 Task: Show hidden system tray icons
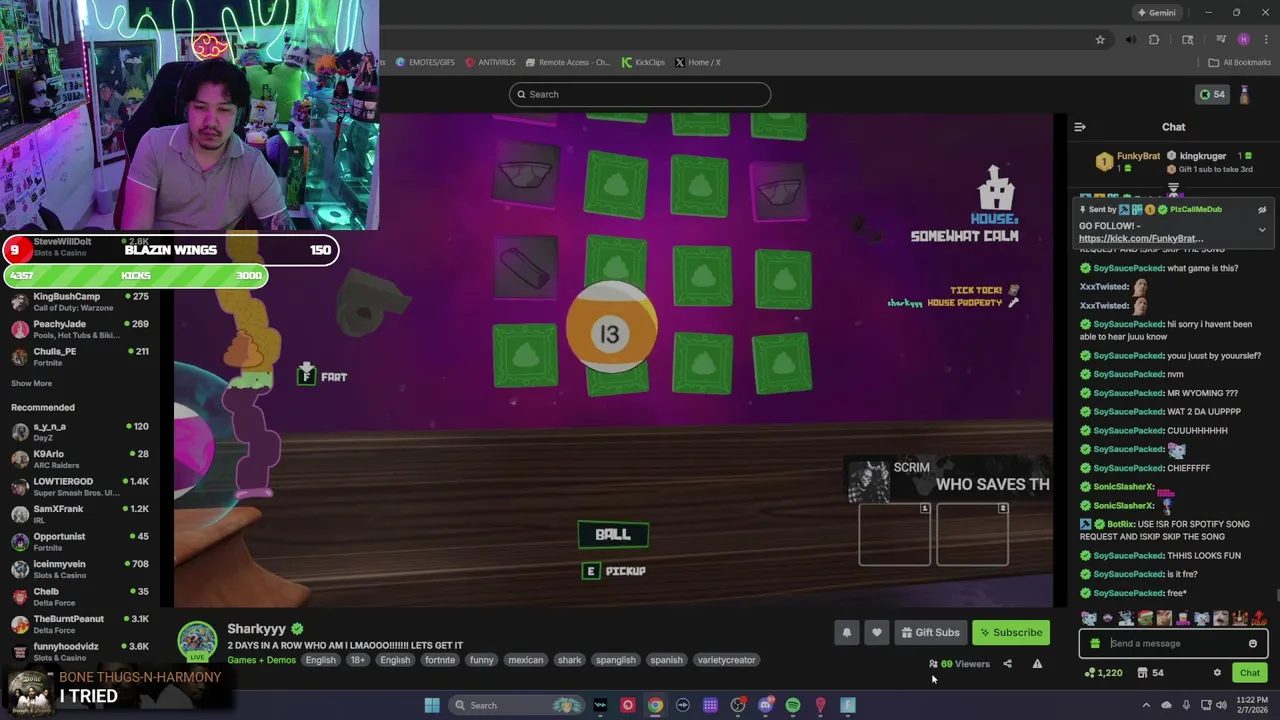pos(1146,705)
